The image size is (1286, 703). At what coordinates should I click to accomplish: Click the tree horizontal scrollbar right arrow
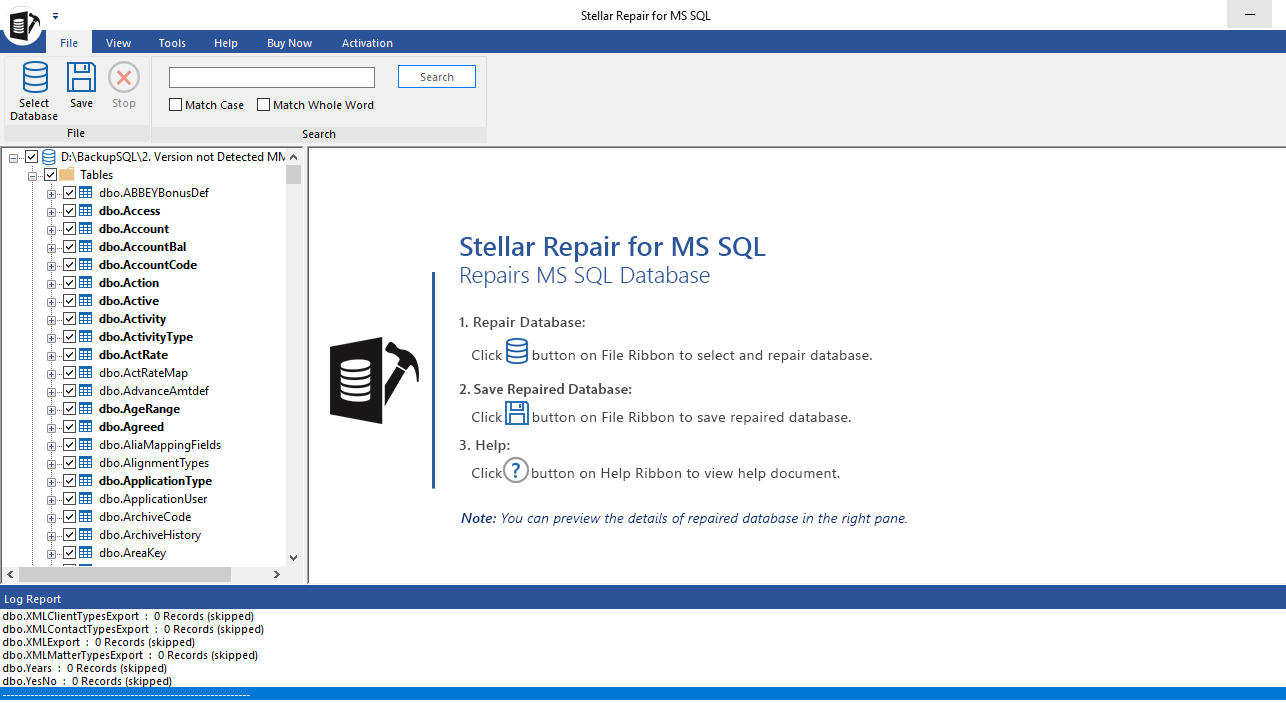pos(278,575)
